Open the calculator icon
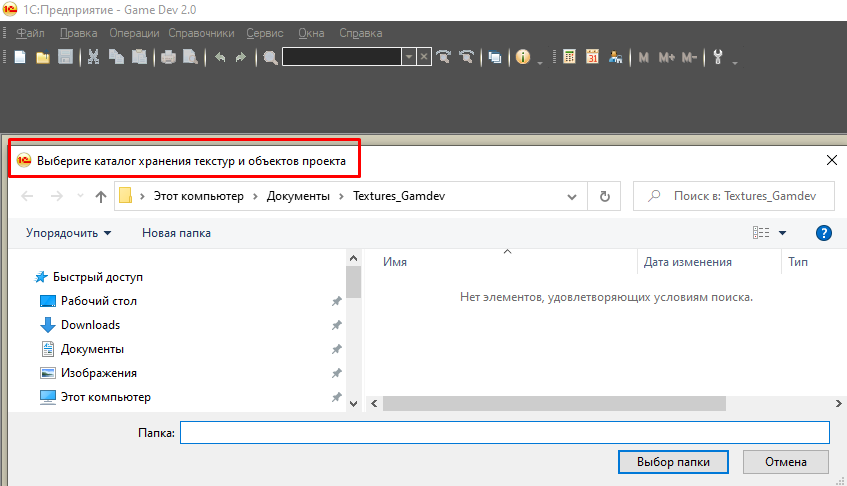The height and width of the screenshot is (486, 847). [569, 57]
